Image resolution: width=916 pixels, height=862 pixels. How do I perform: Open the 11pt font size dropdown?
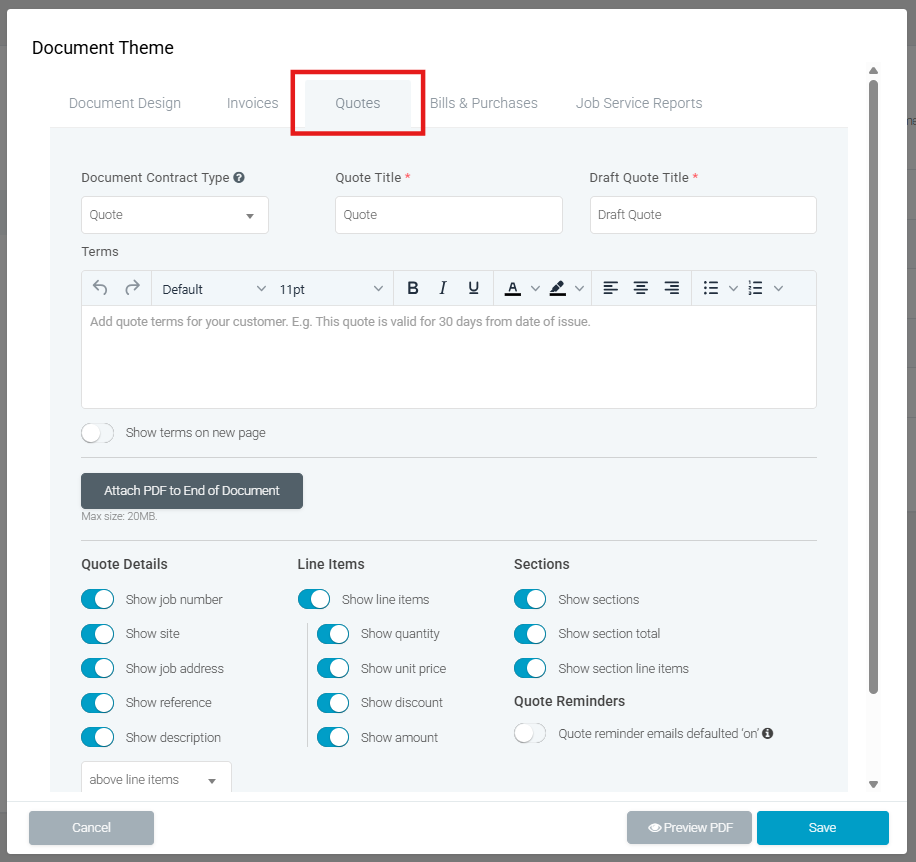(331, 289)
